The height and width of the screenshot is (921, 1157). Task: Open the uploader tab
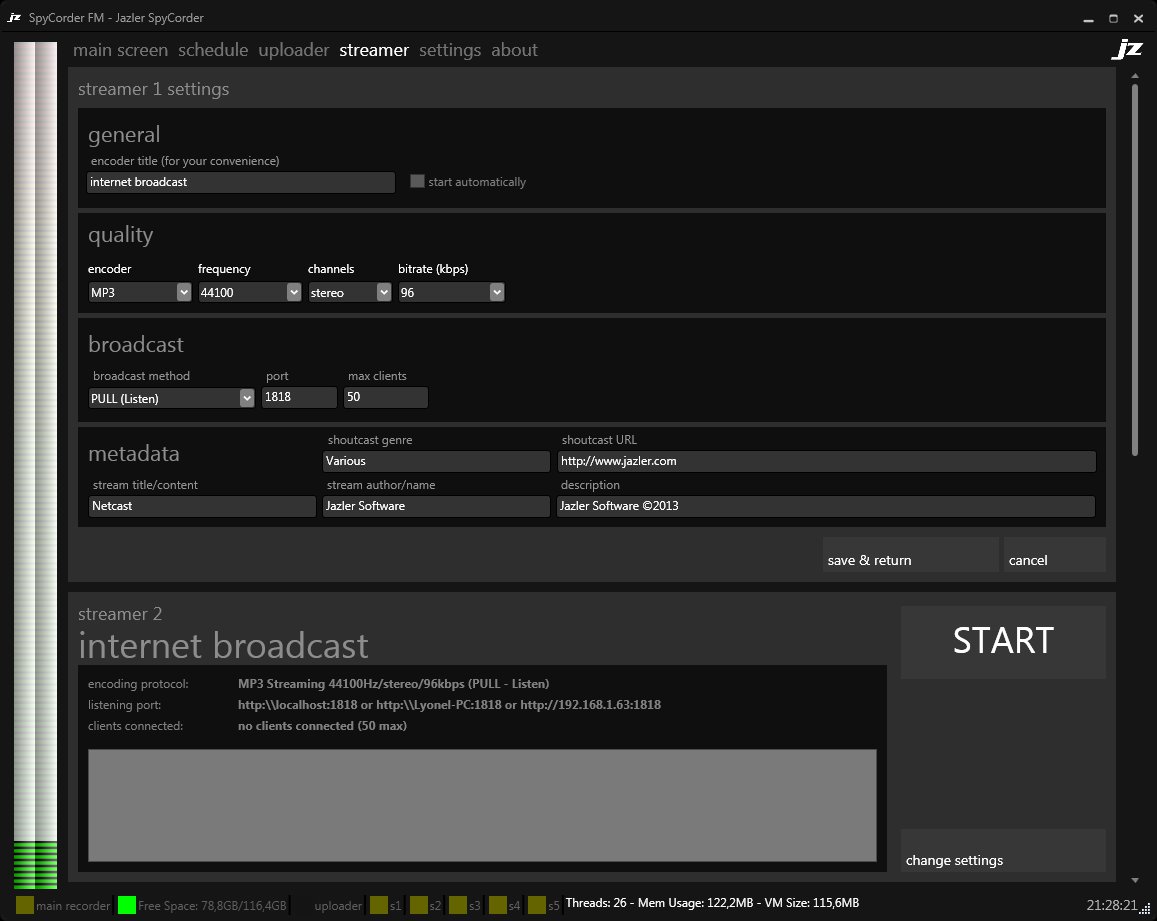[293, 50]
